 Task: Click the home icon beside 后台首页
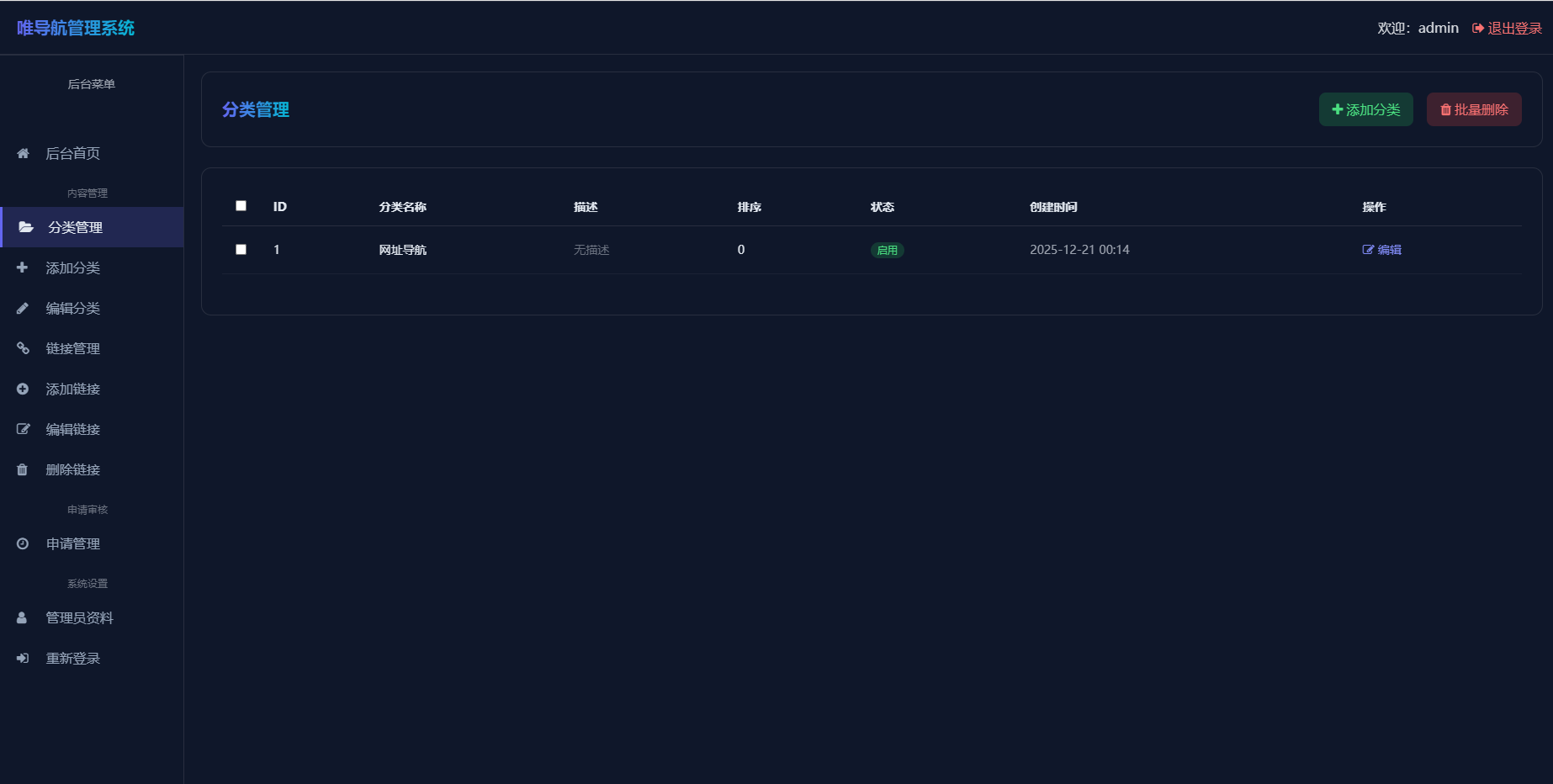click(23, 153)
